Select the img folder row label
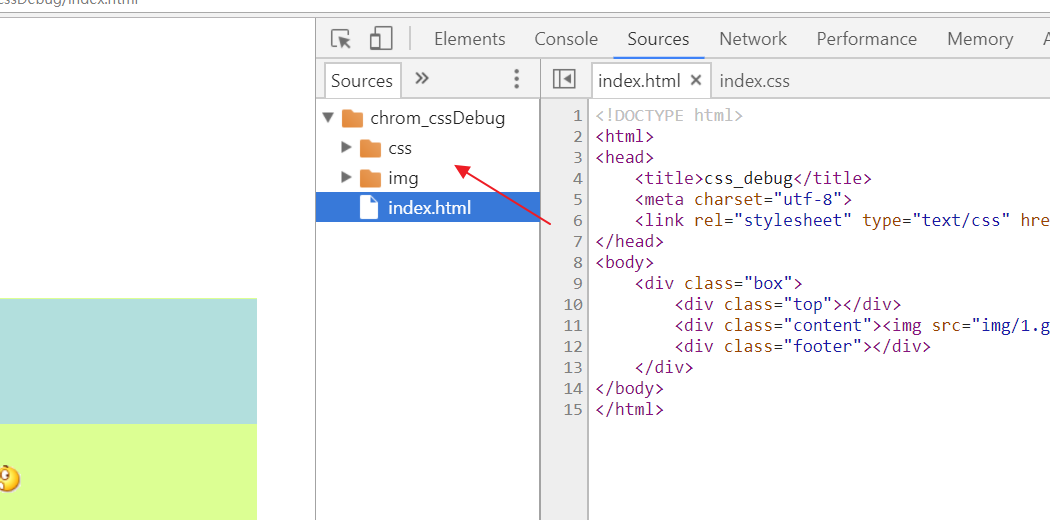This screenshot has height=520, width=1050. point(403,178)
